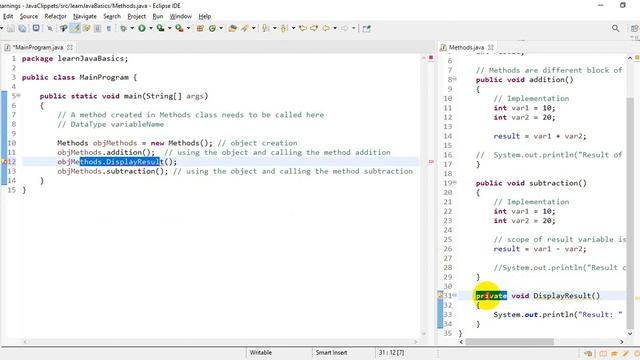The height and width of the screenshot is (360, 640).
Task: Click "Writable" in the status bar
Action: (x=260, y=352)
